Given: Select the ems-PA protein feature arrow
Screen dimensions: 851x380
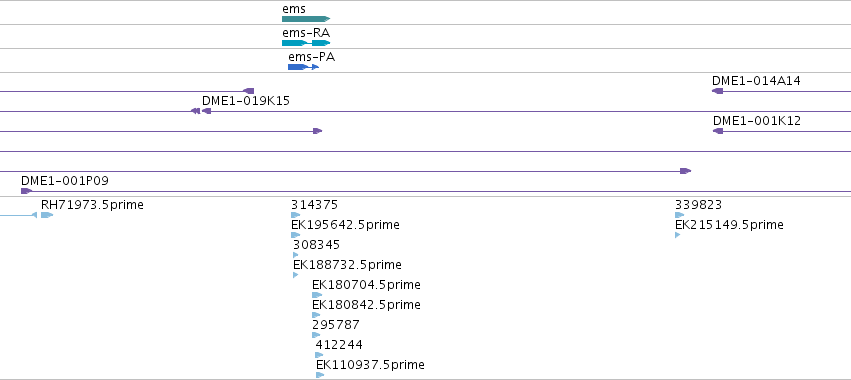Looking at the screenshot, I should (x=303, y=67).
